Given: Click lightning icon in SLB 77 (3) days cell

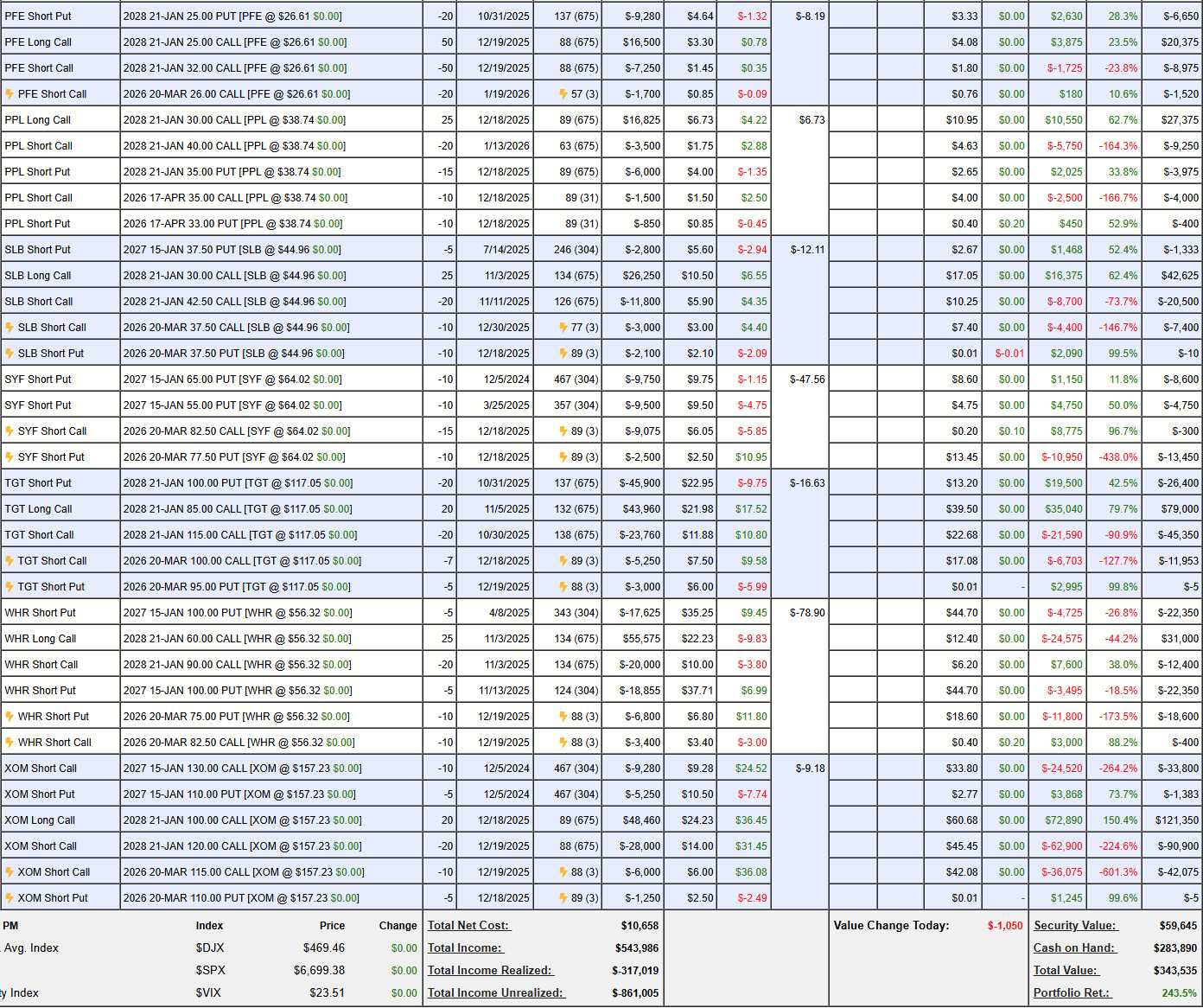Looking at the screenshot, I should [563, 328].
